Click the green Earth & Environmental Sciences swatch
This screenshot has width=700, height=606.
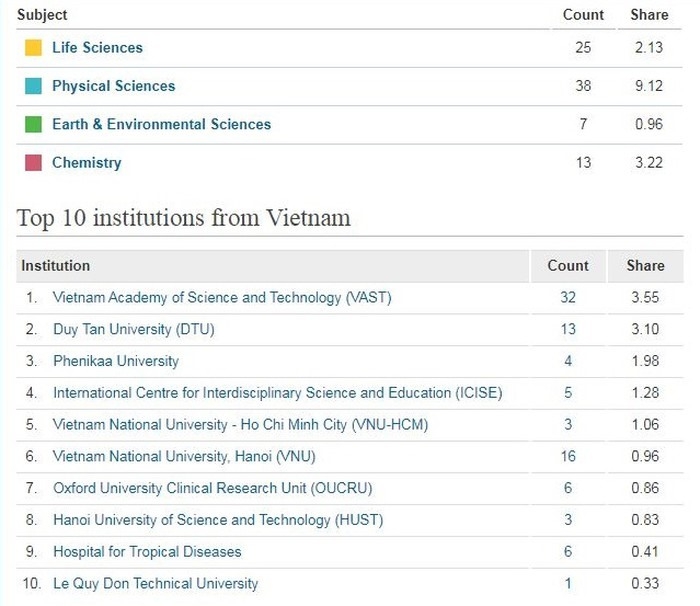pos(33,124)
